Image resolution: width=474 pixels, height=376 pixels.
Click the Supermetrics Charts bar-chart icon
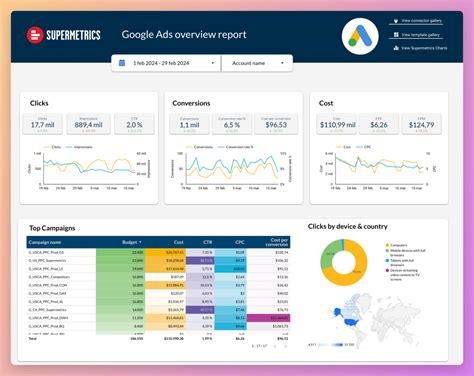point(396,48)
